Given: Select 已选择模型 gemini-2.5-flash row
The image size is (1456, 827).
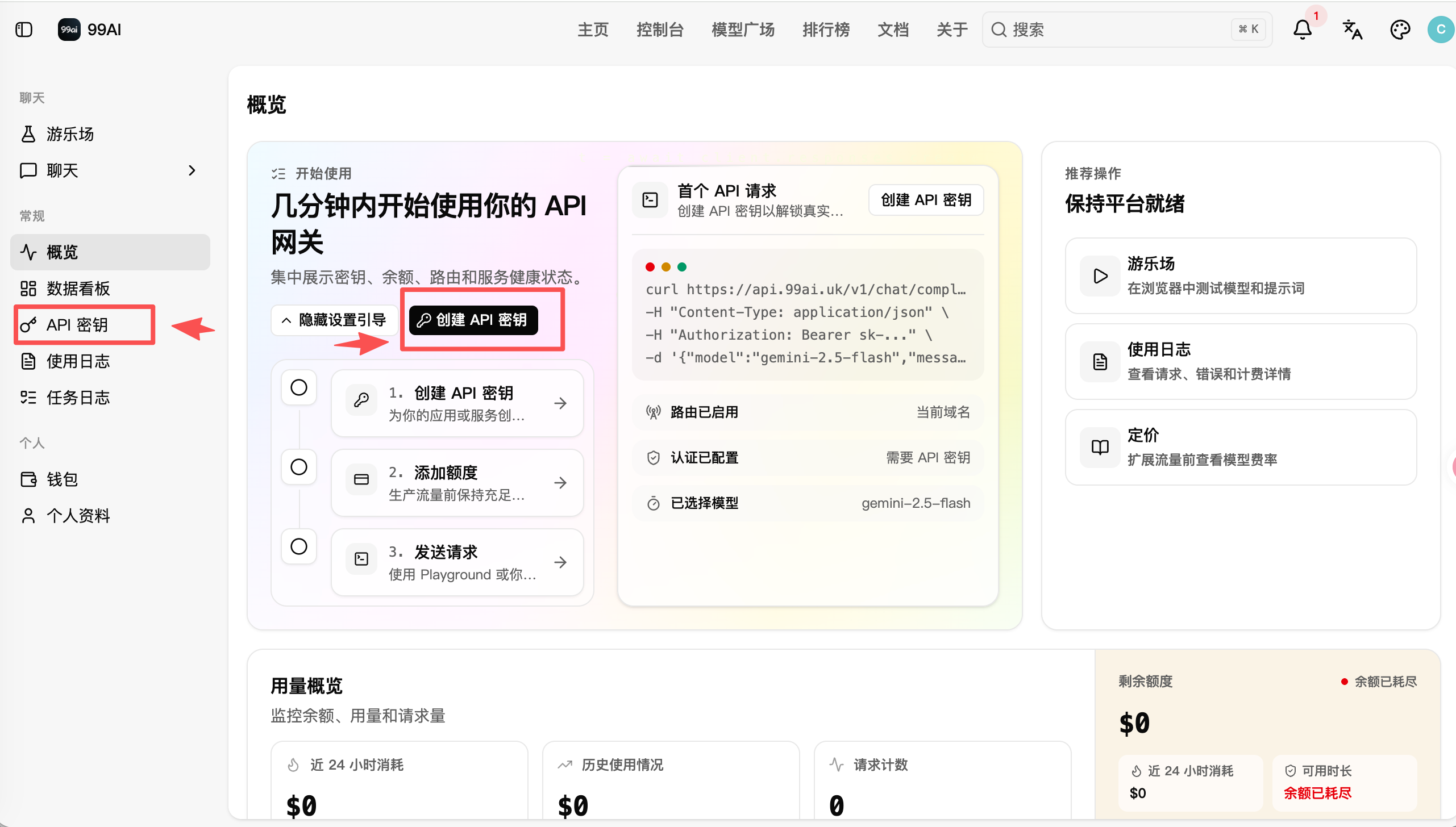Looking at the screenshot, I should [x=808, y=503].
